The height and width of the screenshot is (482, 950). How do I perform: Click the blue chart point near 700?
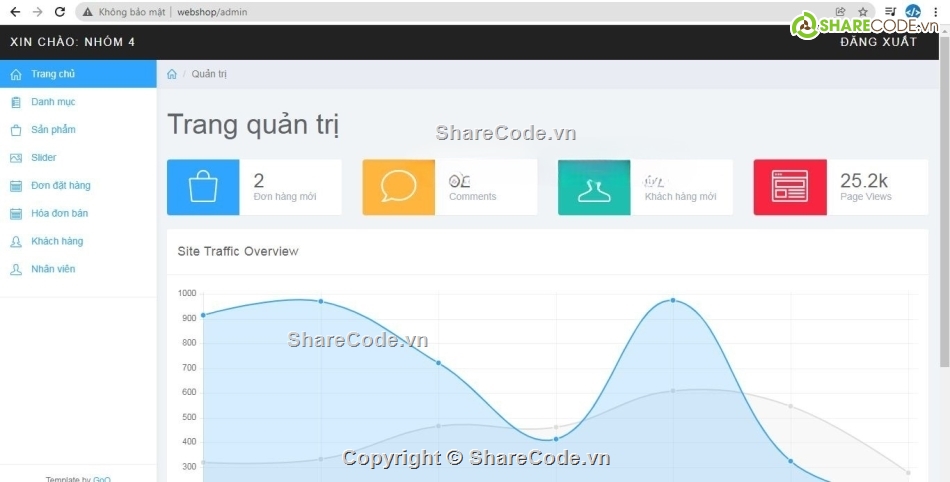439,363
